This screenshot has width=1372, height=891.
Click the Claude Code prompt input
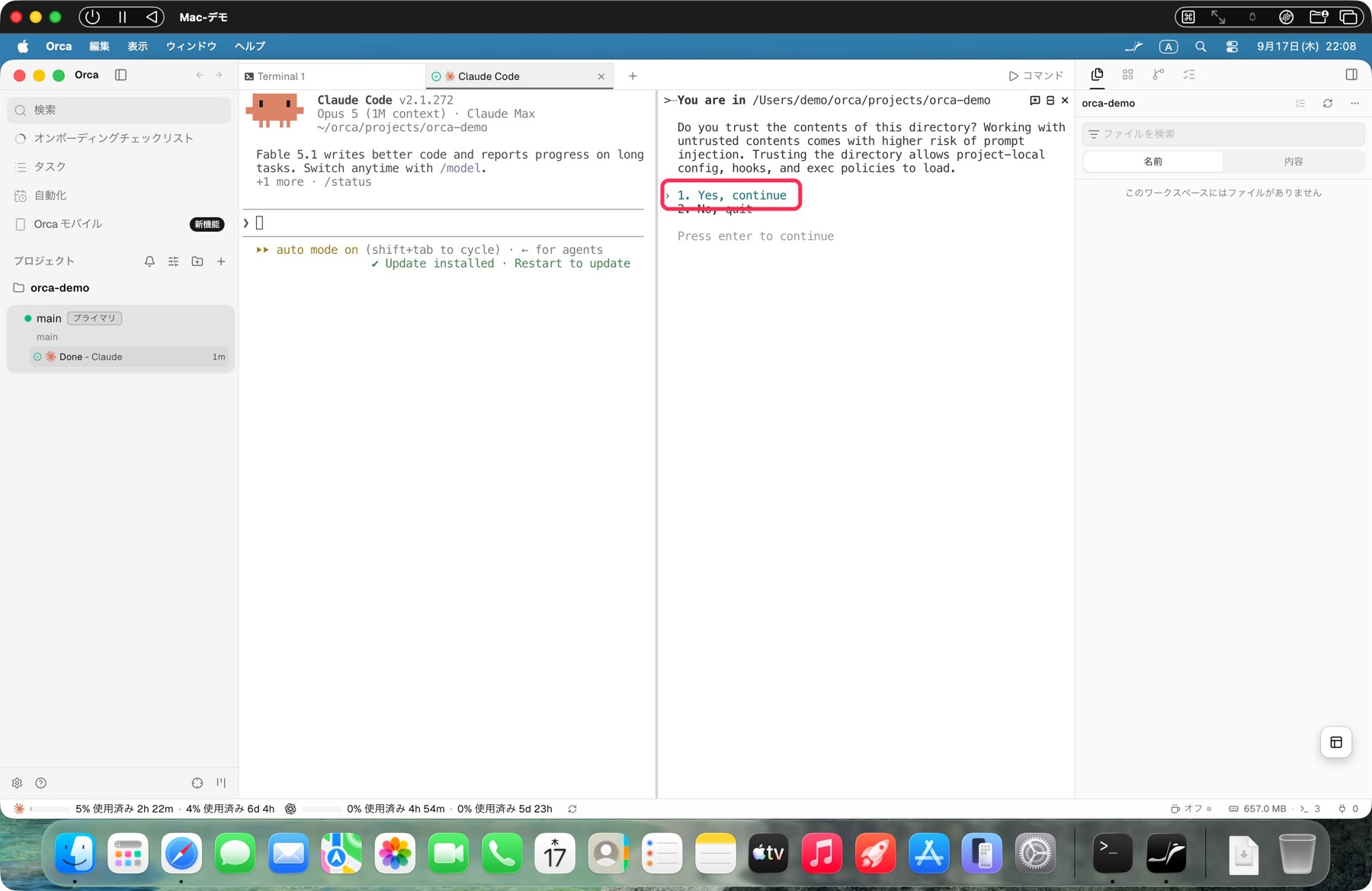click(x=444, y=223)
